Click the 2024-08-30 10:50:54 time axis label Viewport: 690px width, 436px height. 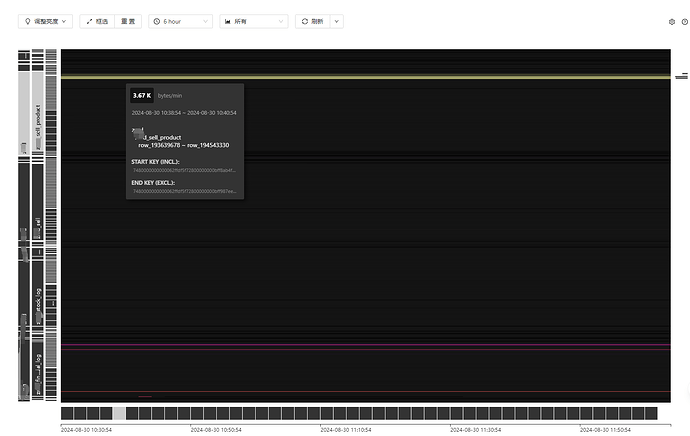pos(216,430)
